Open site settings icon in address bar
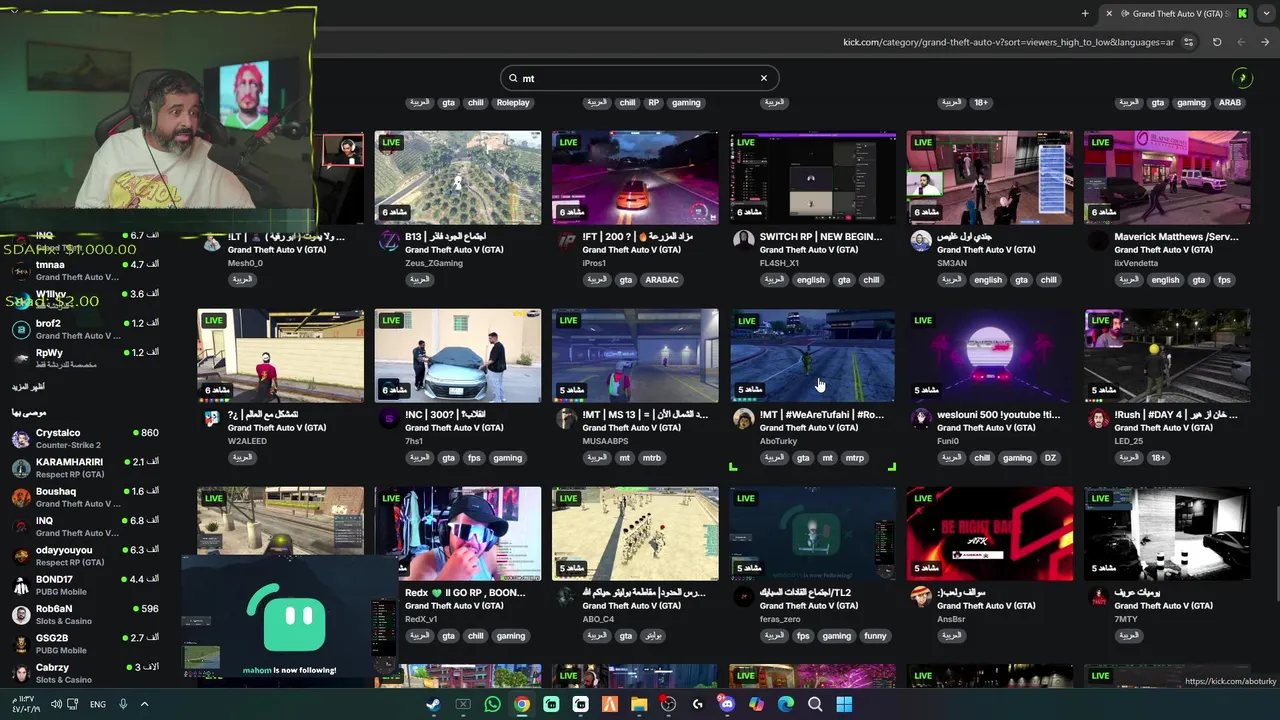This screenshot has width=1280, height=720. coord(1188,42)
